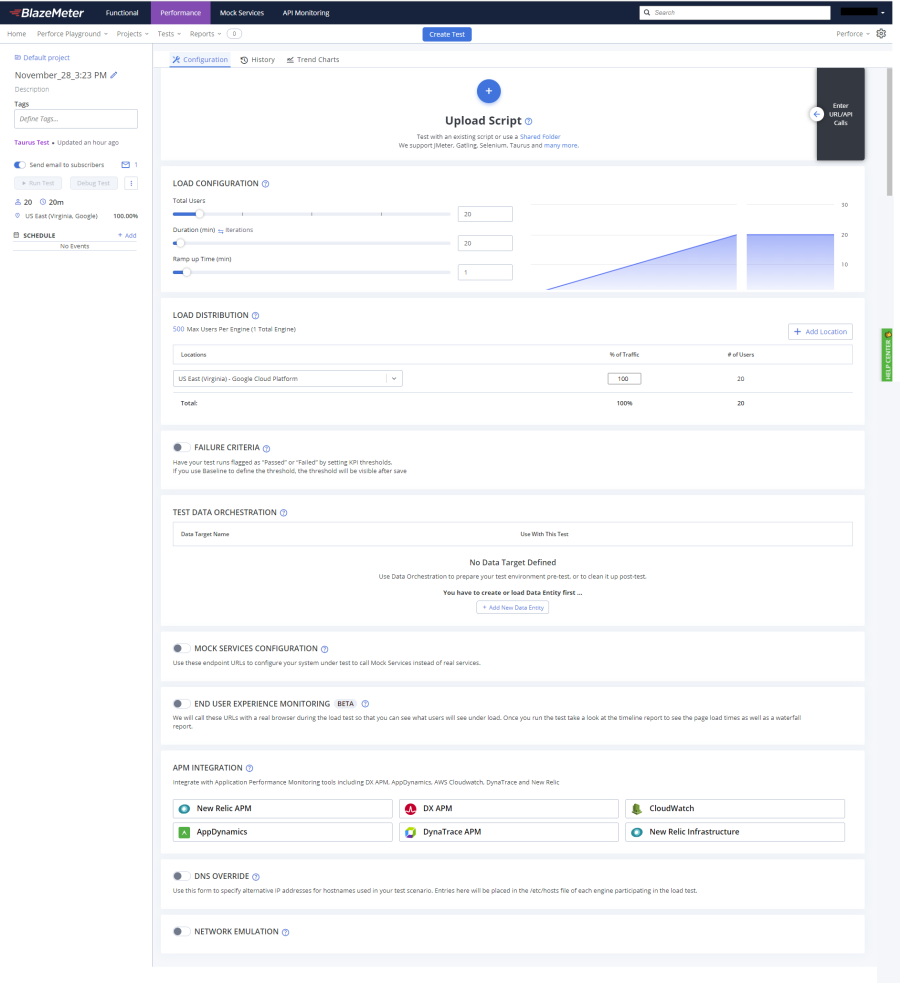Open the email subscribers envelope icon
Image resolution: width=900 pixels, height=983 pixels.
(124, 164)
